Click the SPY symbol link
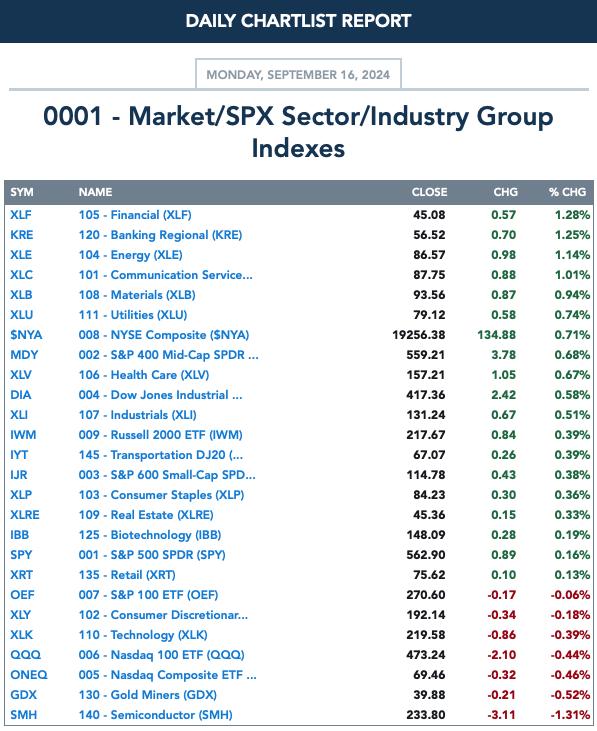Image resolution: width=597 pixels, height=731 pixels. (21, 555)
